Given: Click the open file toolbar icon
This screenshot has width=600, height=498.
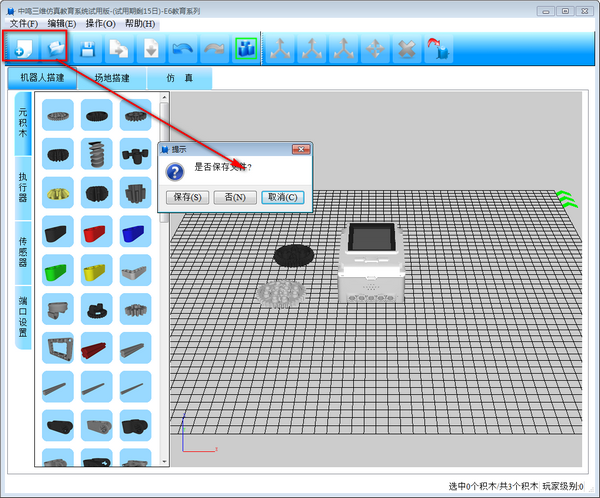Looking at the screenshot, I should (54, 47).
